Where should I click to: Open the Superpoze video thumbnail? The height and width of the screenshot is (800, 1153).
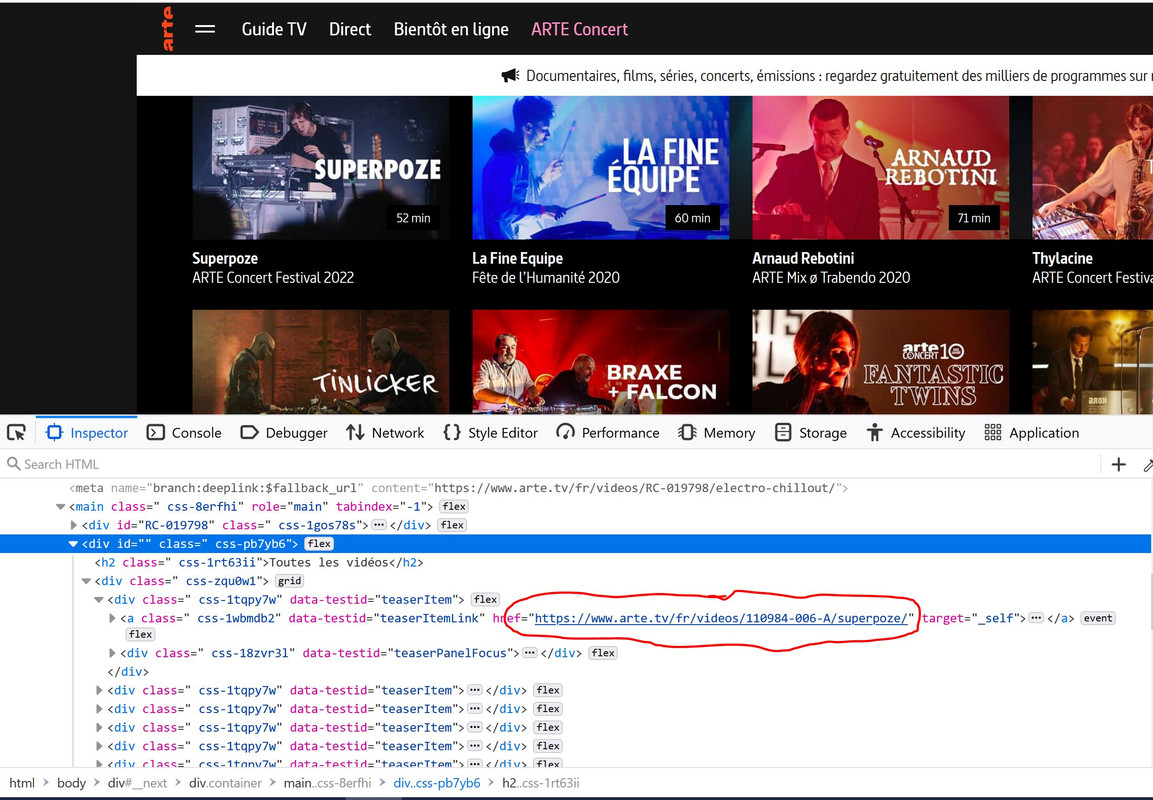coord(321,168)
